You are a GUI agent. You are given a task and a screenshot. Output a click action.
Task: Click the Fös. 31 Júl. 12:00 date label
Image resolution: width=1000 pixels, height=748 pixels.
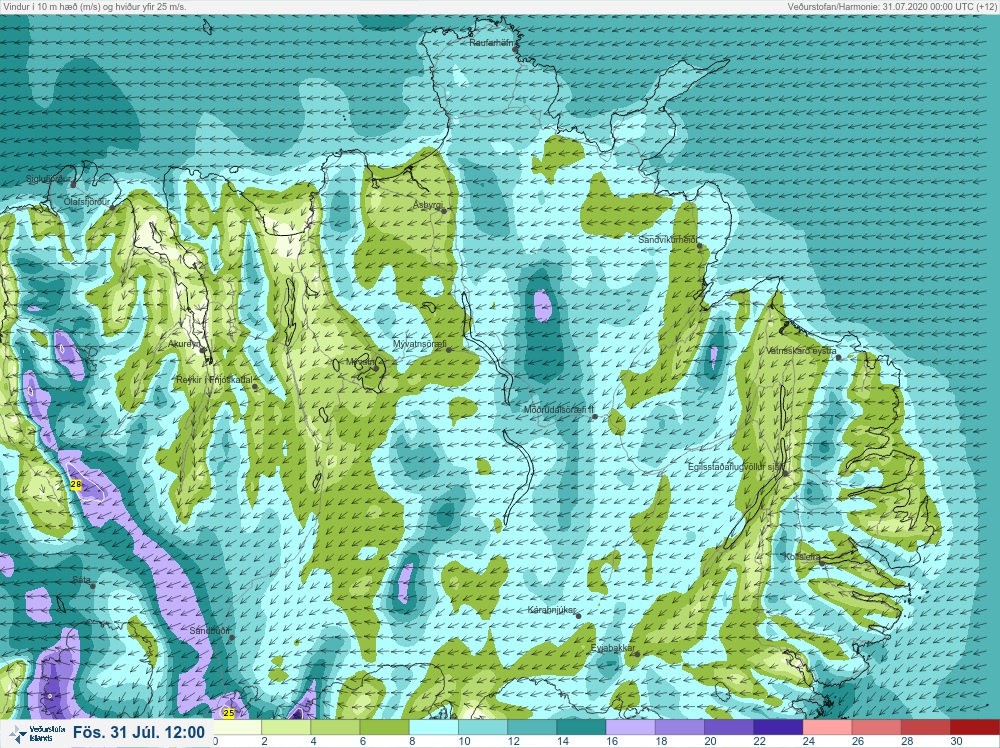point(138,733)
